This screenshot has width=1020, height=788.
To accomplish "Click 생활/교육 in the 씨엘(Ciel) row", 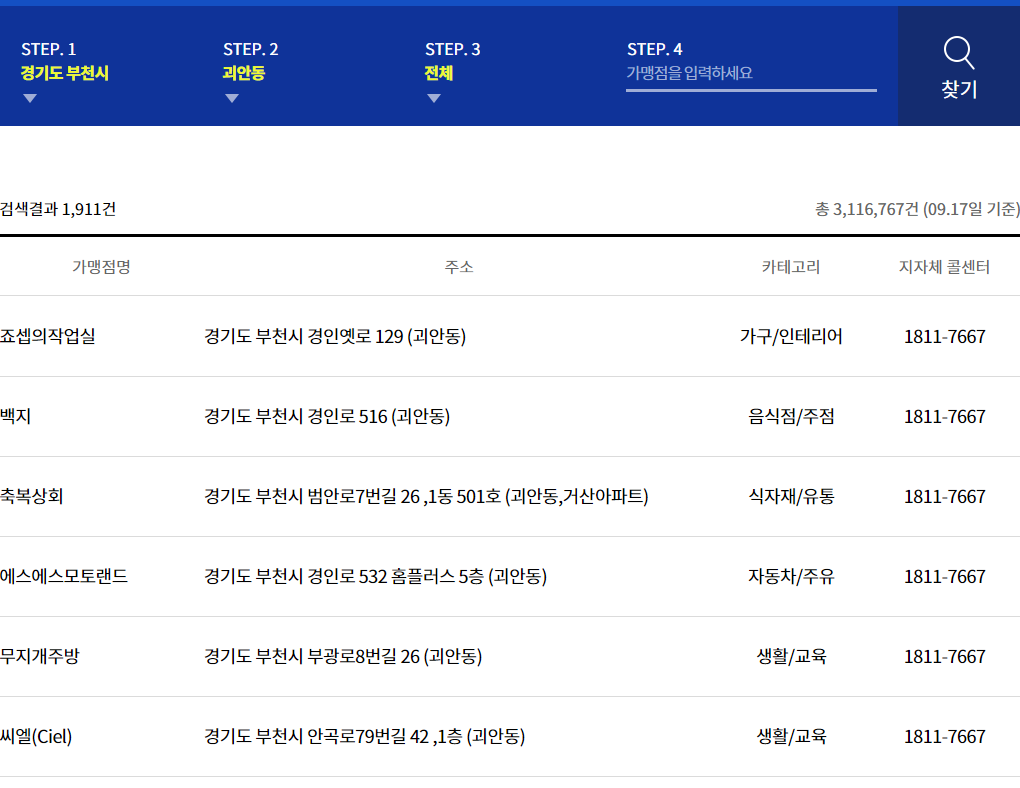I will (791, 737).
